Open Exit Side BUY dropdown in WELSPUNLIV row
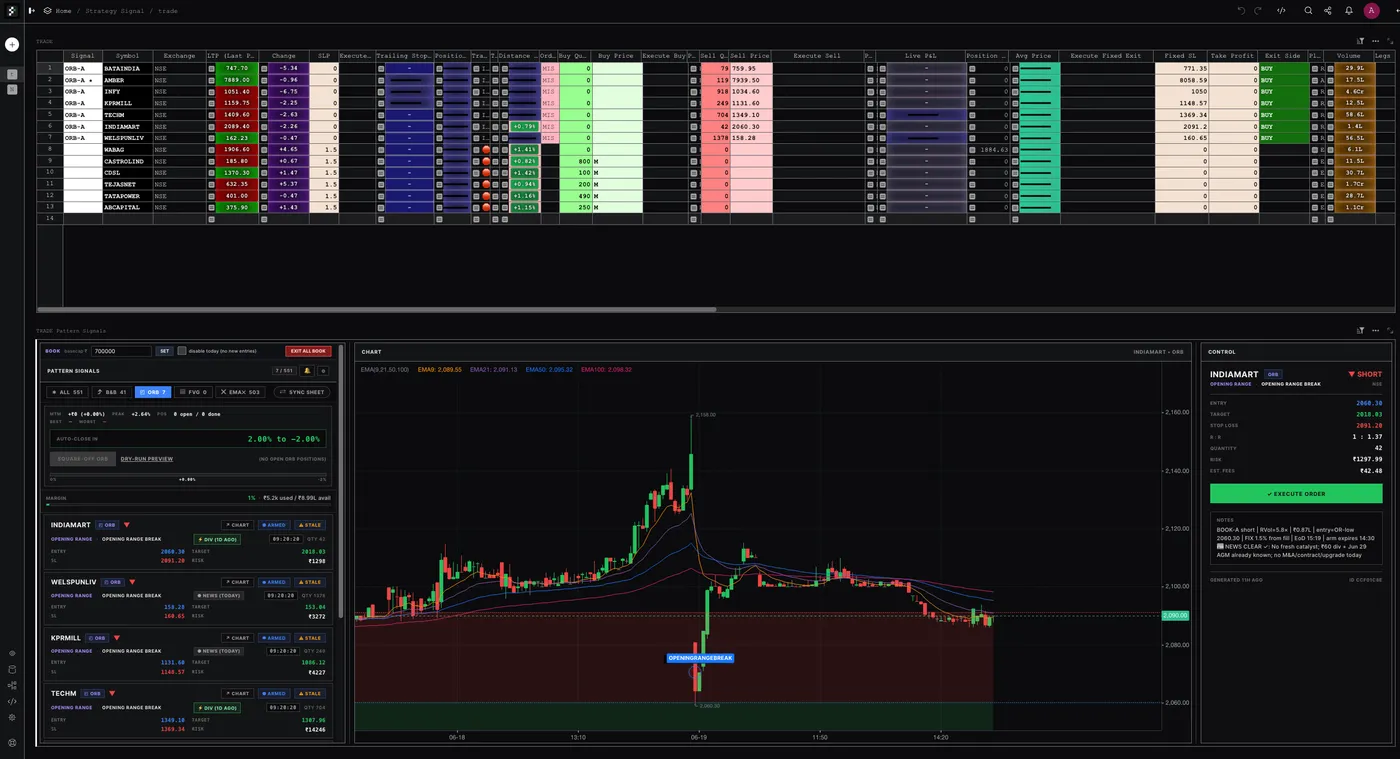Viewport: 1400px width, 759px height. [x=1283, y=138]
